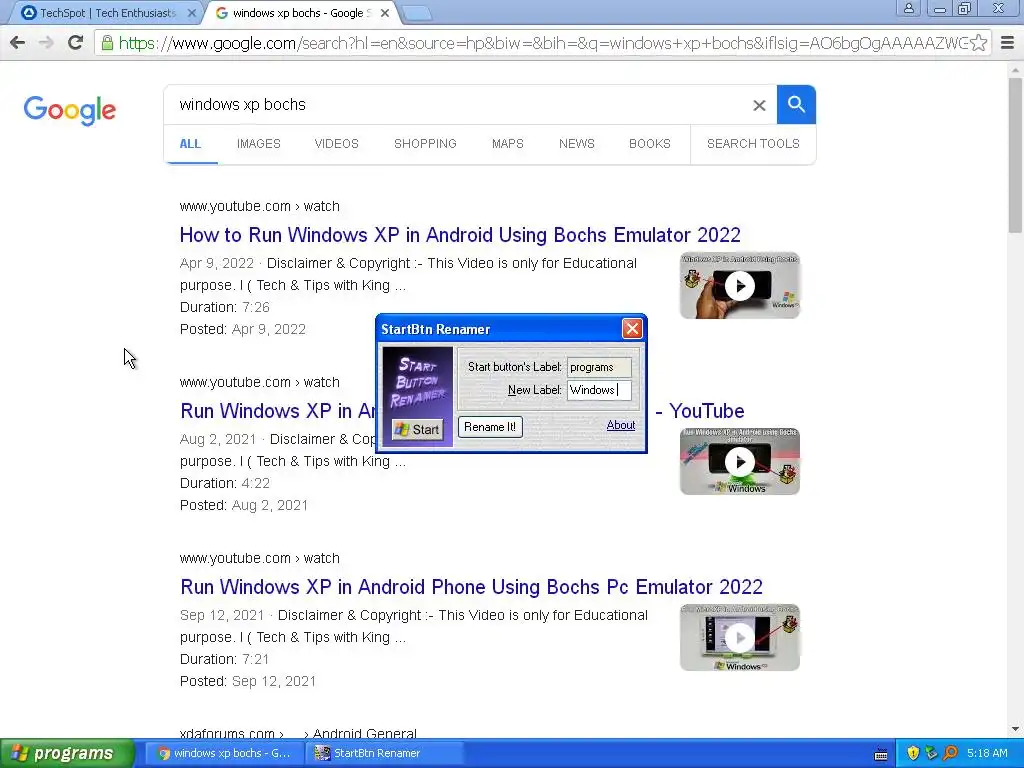Clear the search box with the X icon
This screenshot has width=1024, height=768.
coord(759,105)
